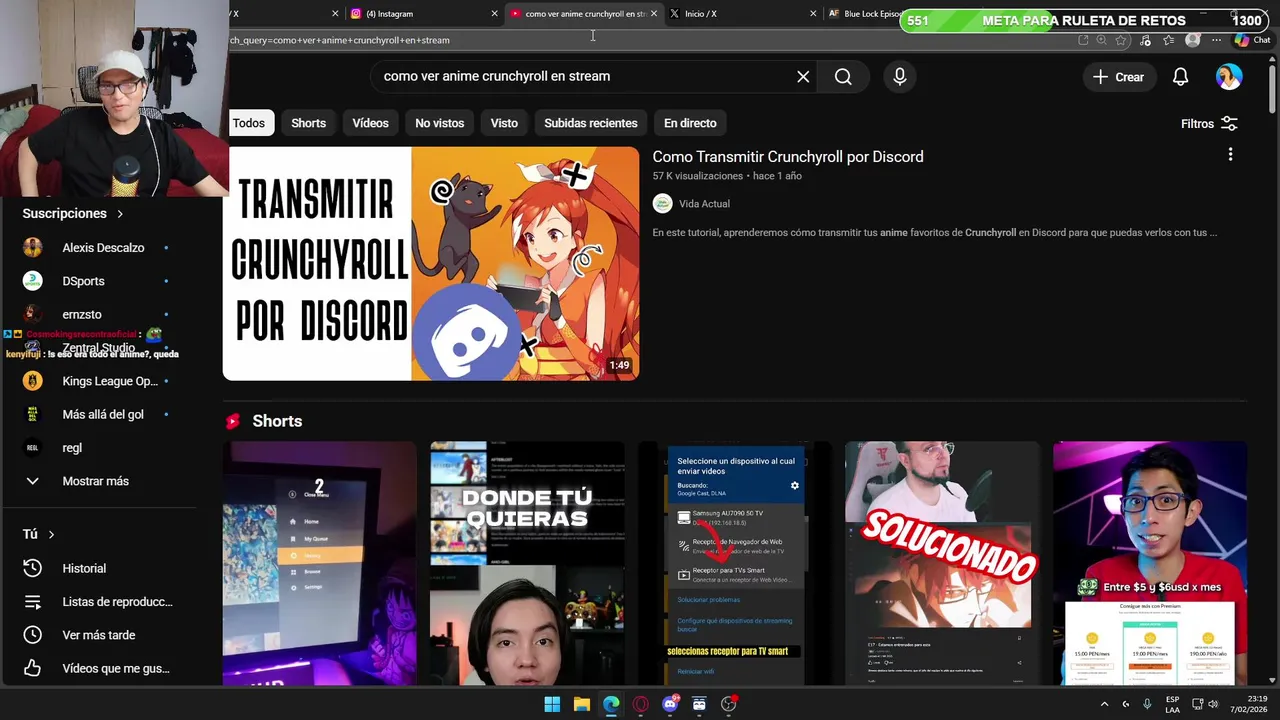Select the Shorts filter chip

[x=308, y=123]
